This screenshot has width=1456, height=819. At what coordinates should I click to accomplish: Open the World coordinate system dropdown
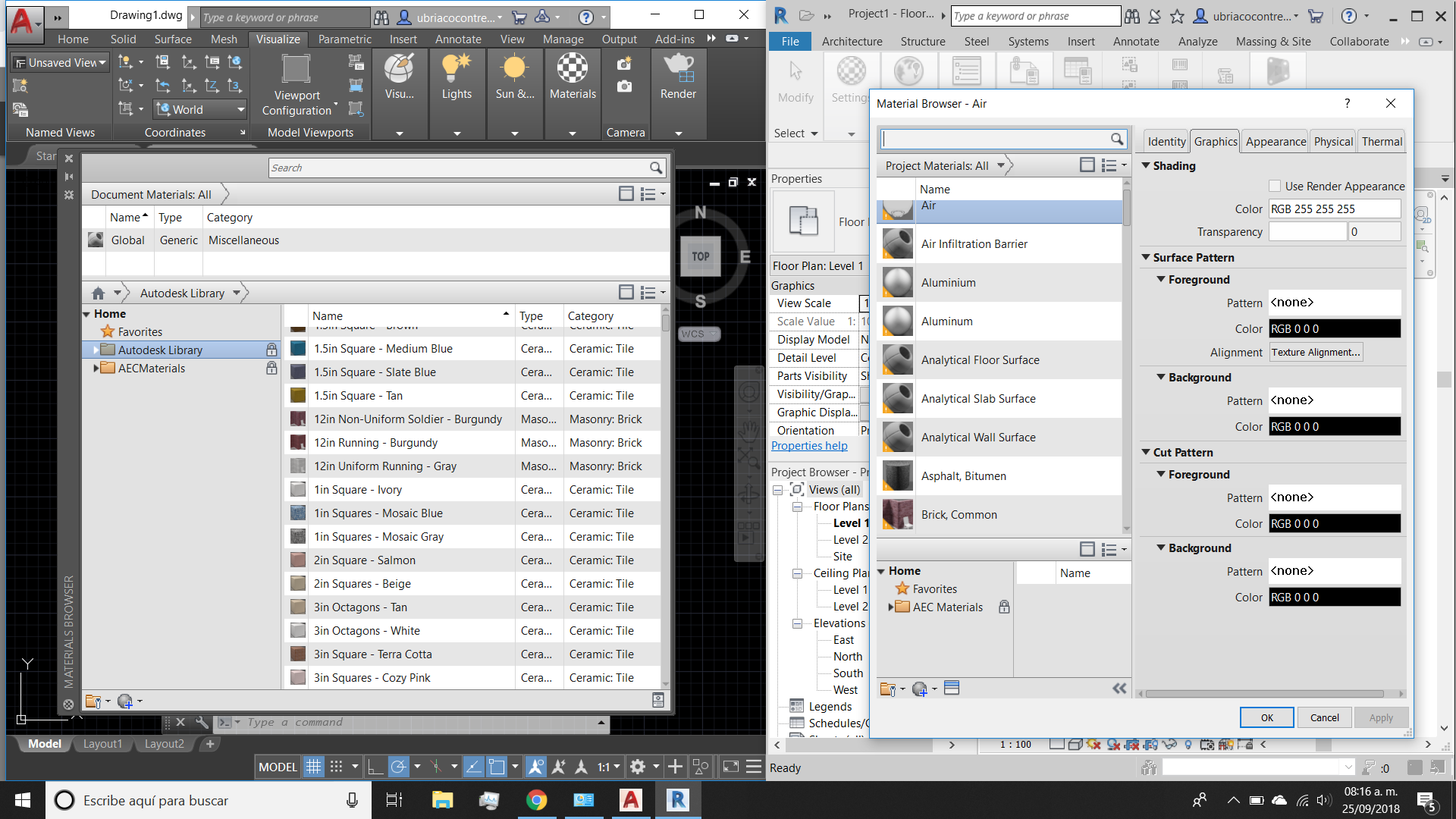coord(199,109)
